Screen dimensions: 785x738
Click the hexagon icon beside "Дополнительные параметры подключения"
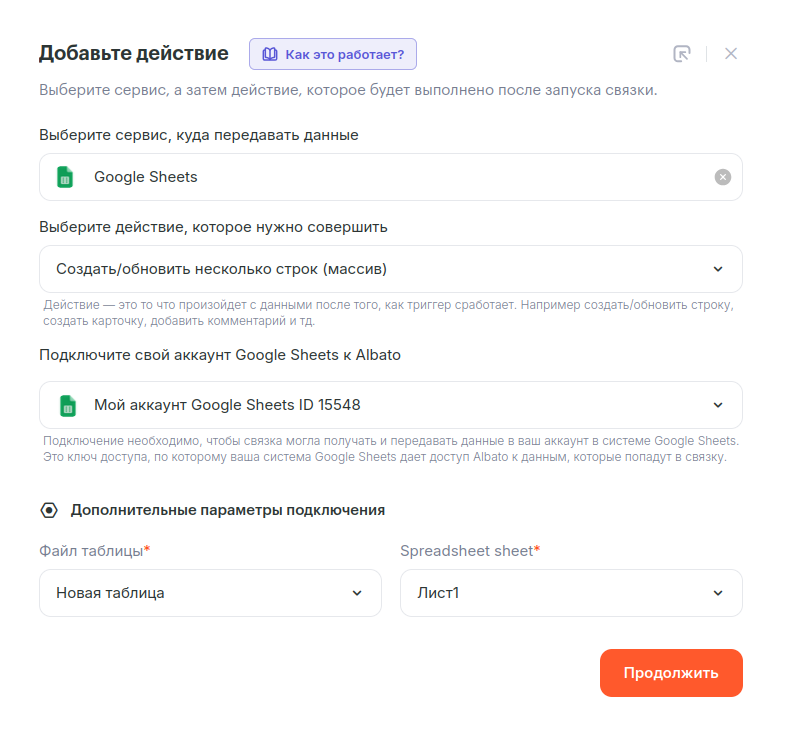[49, 510]
